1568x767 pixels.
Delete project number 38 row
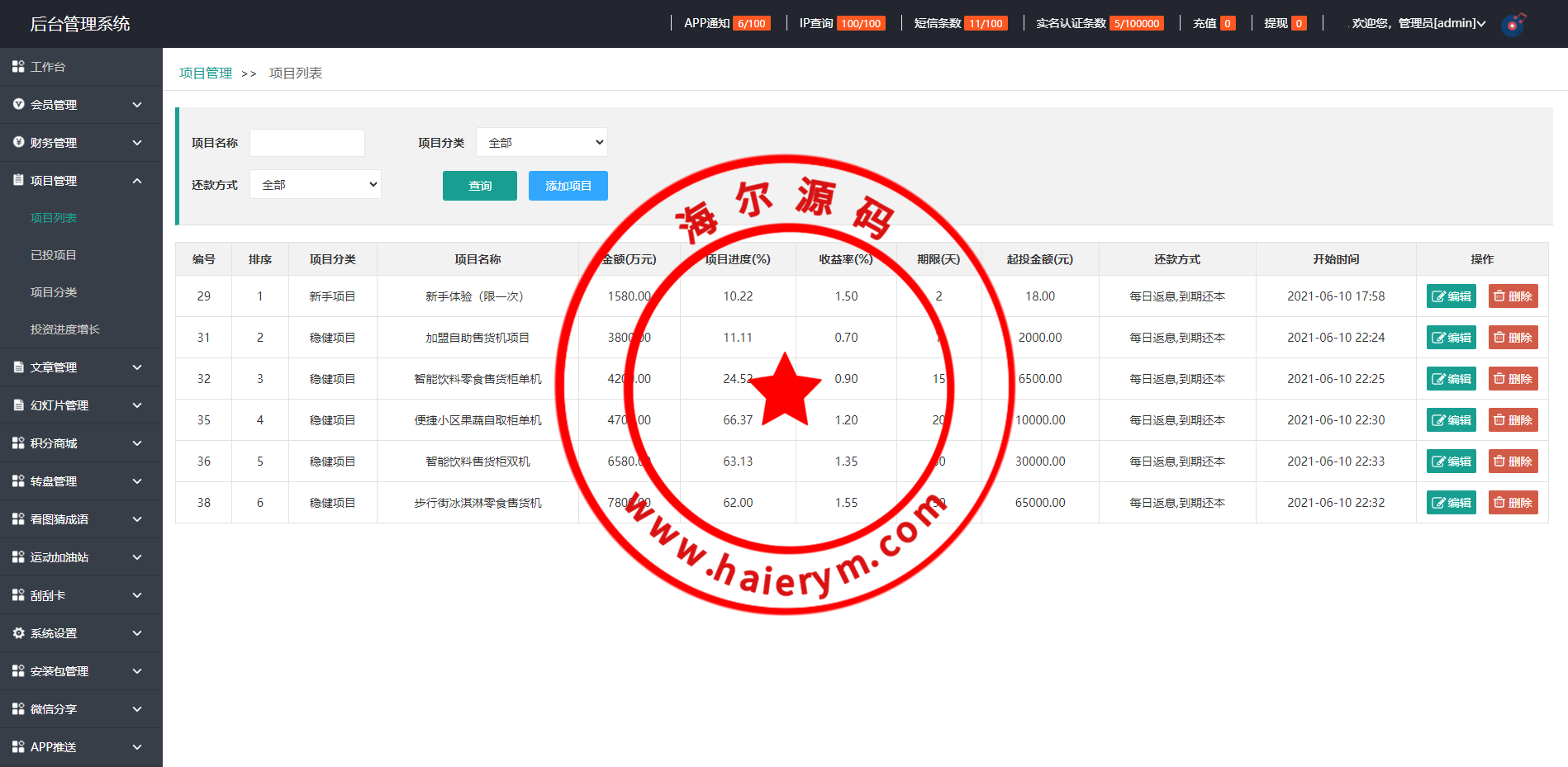pyautogui.click(x=1513, y=503)
